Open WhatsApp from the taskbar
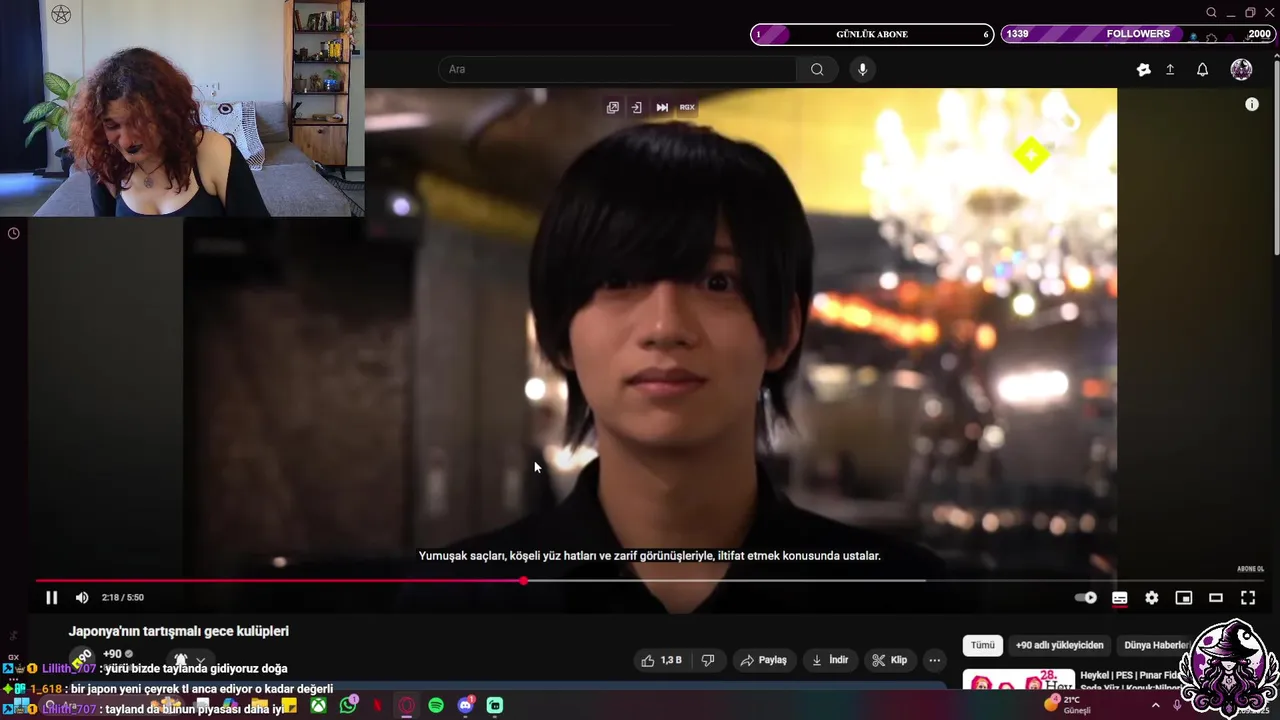1280x720 pixels. pyautogui.click(x=348, y=706)
